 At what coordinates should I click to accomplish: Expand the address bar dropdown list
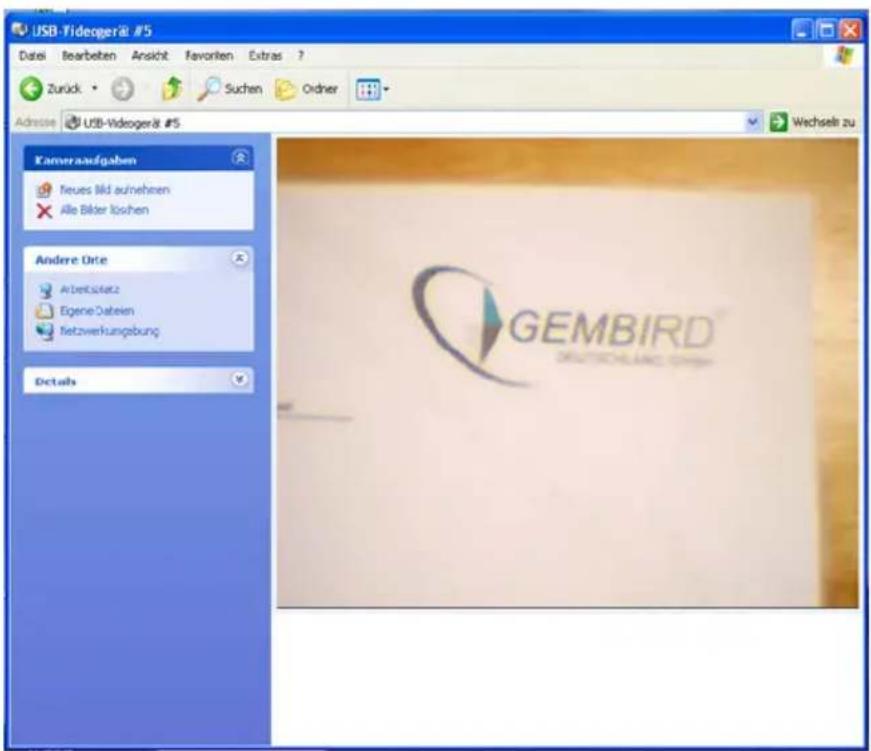(x=753, y=122)
